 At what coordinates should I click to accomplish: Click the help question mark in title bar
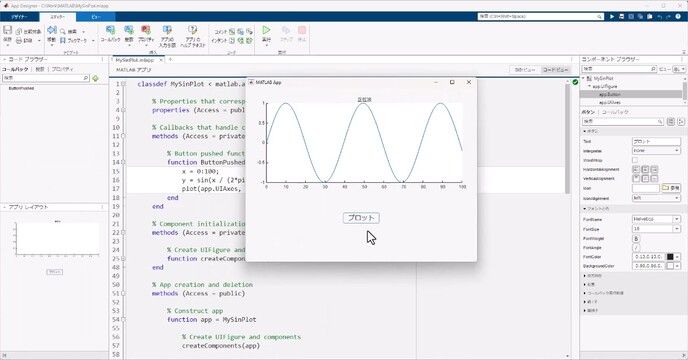pos(678,16)
